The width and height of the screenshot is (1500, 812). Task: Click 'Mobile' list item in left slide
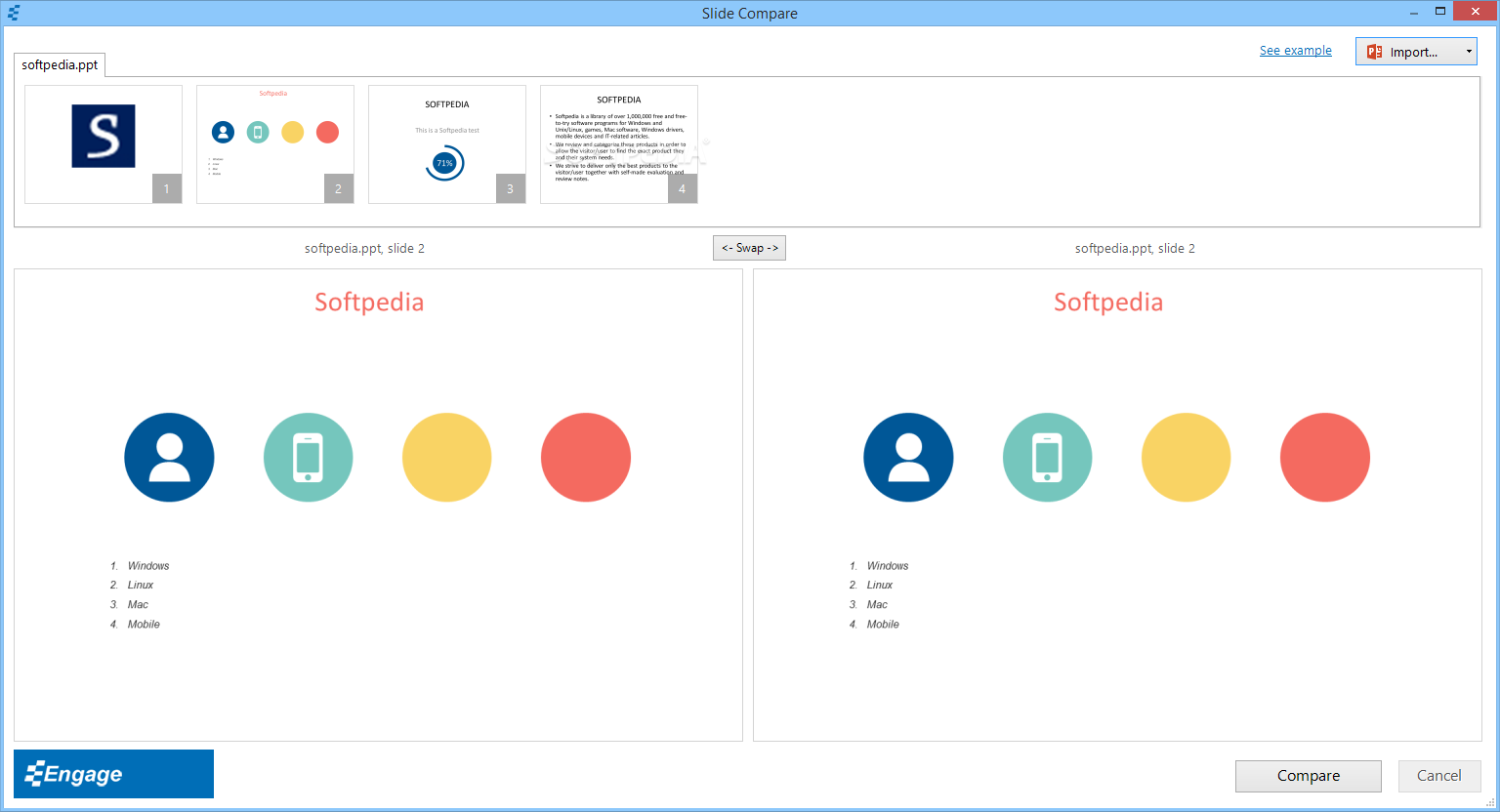click(x=144, y=625)
